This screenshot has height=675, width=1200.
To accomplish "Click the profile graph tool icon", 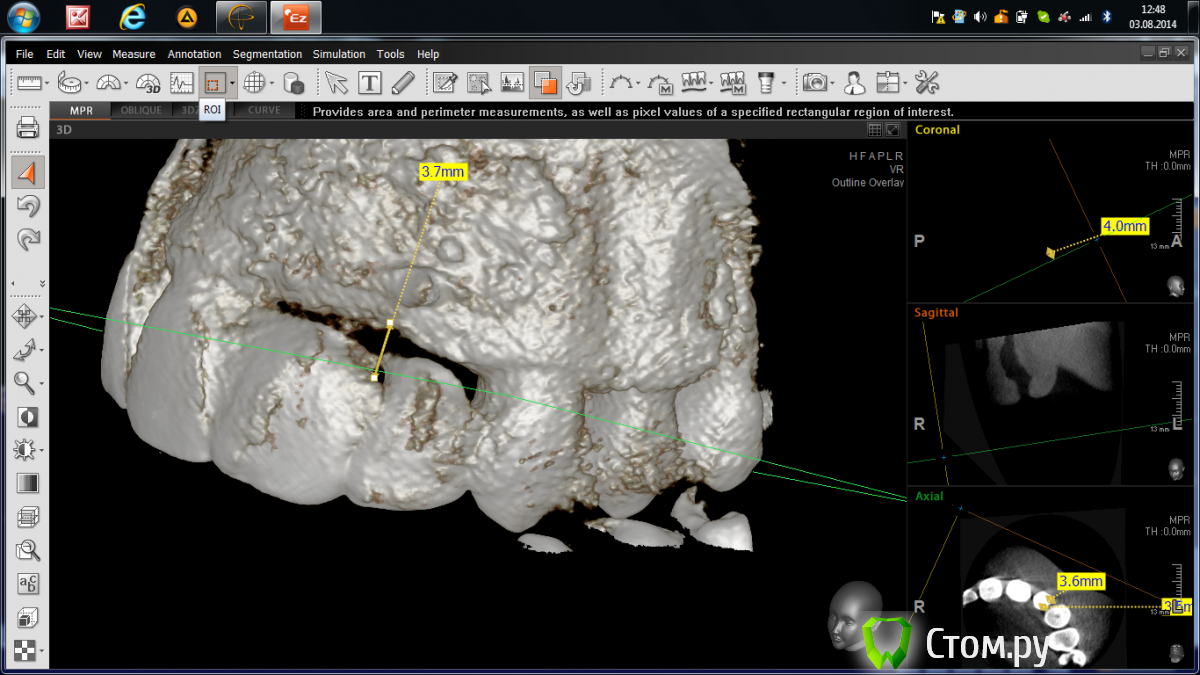I will point(181,83).
